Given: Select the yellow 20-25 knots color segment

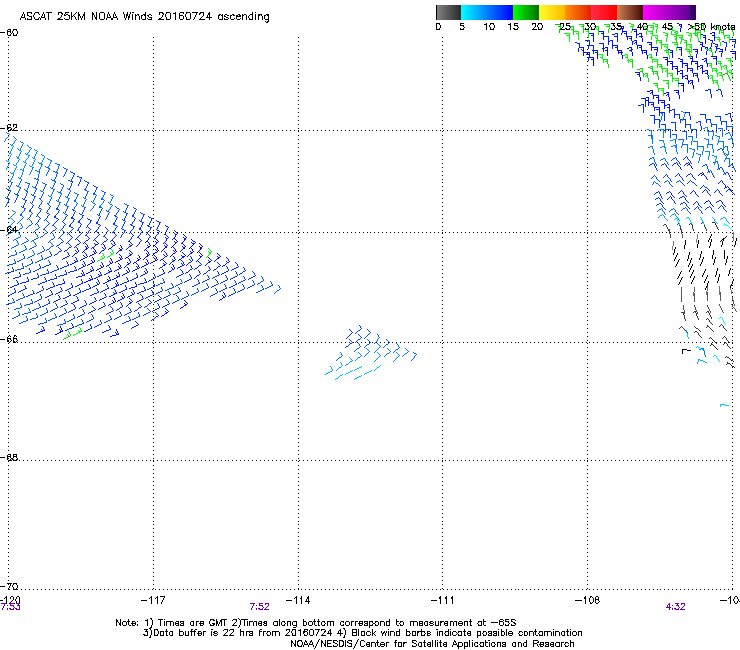Looking at the screenshot, I should pos(552,12).
